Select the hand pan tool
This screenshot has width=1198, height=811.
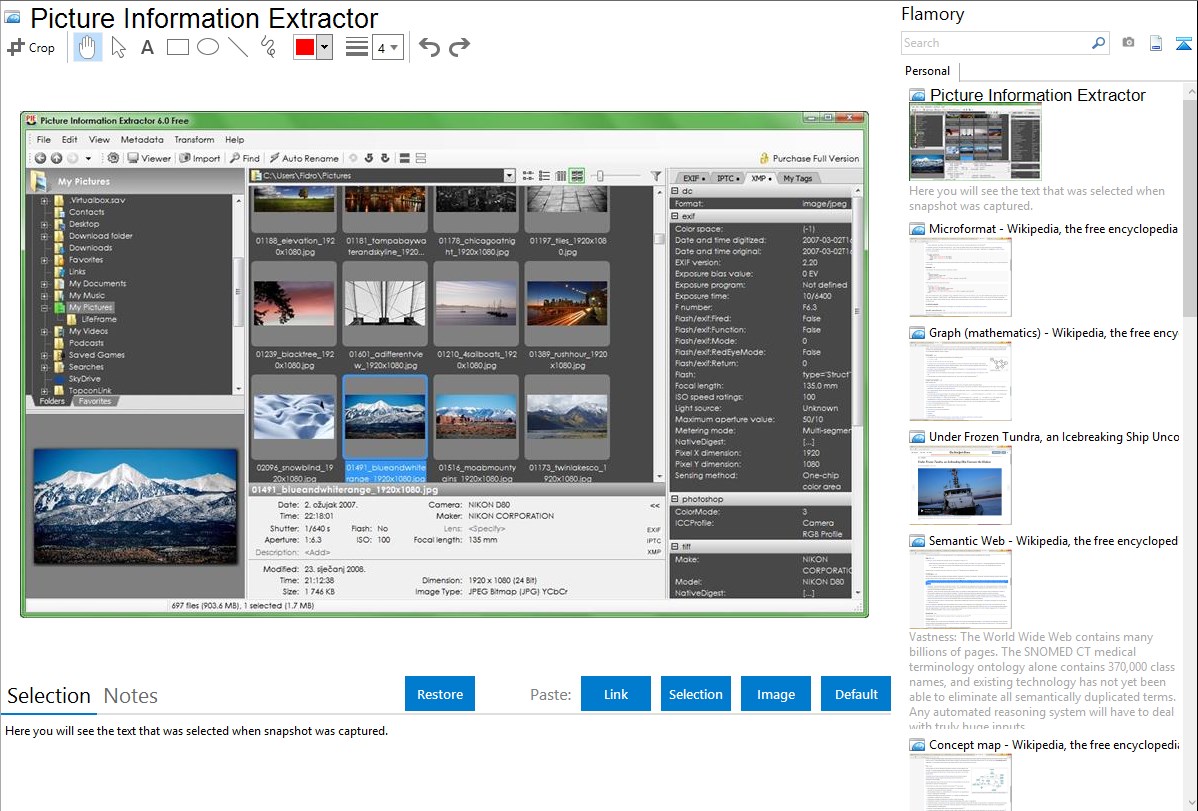click(87, 47)
